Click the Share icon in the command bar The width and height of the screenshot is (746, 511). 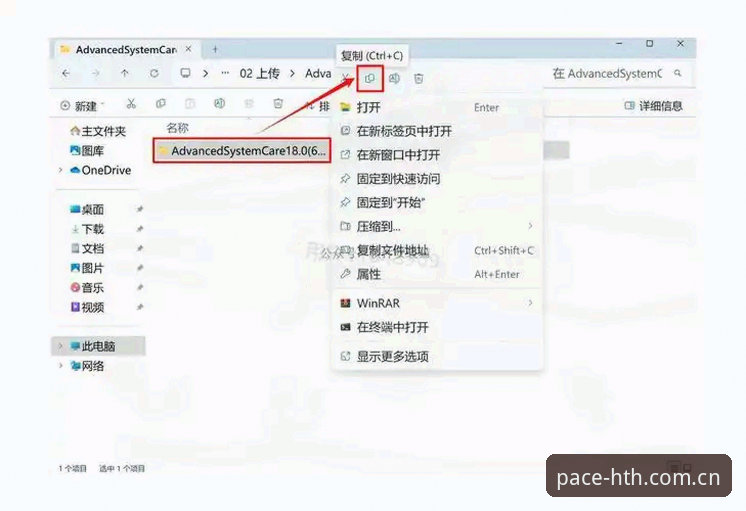pyautogui.click(x=249, y=104)
